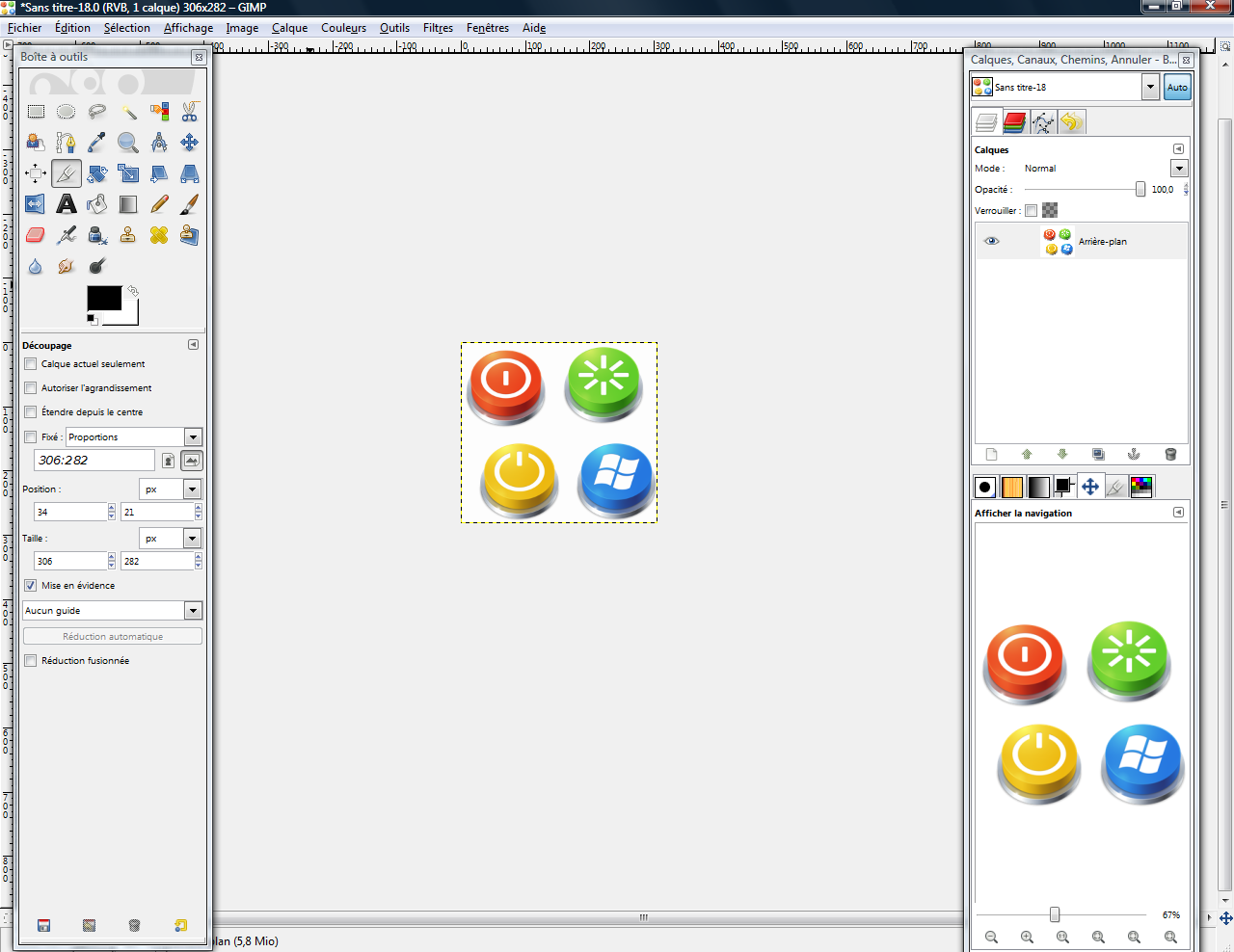Pick the Rectangle Select tool
The width and height of the screenshot is (1234, 952).
tap(36, 112)
